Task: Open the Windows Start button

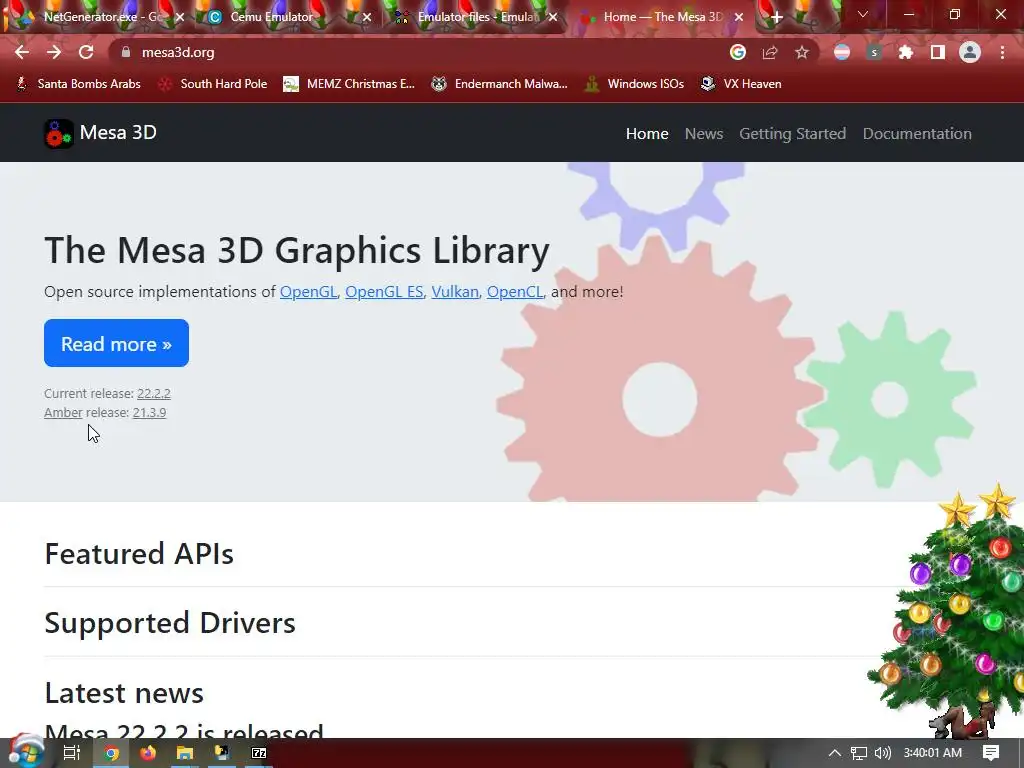Action: coord(25,752)
